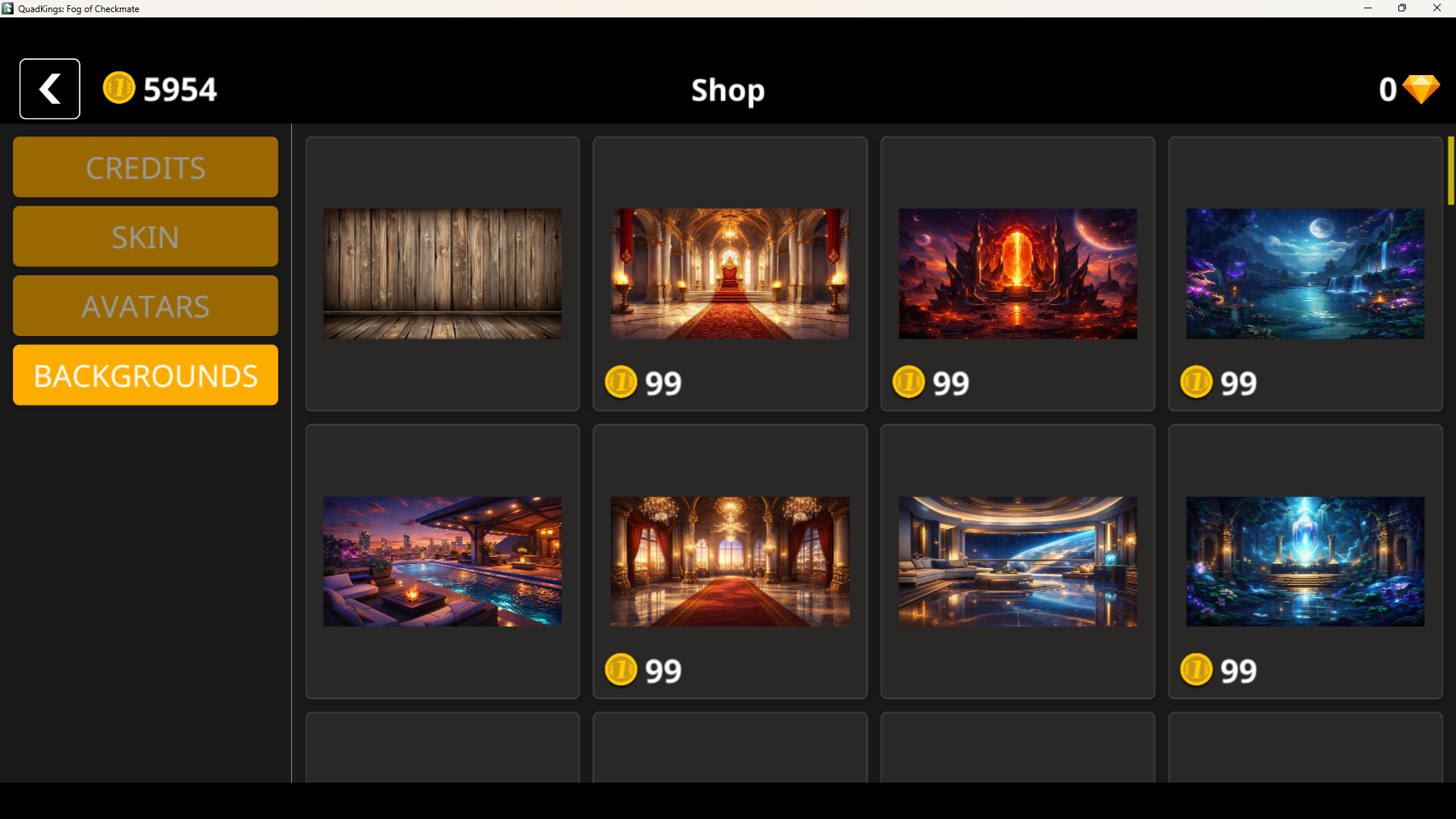Click coin price icon under red curtain ballroom

[x=620, y=670]
